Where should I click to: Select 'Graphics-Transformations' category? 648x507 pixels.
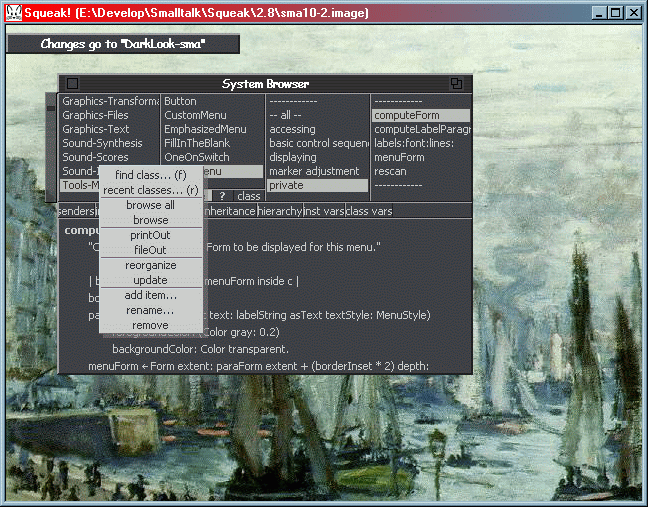[110, 101]
